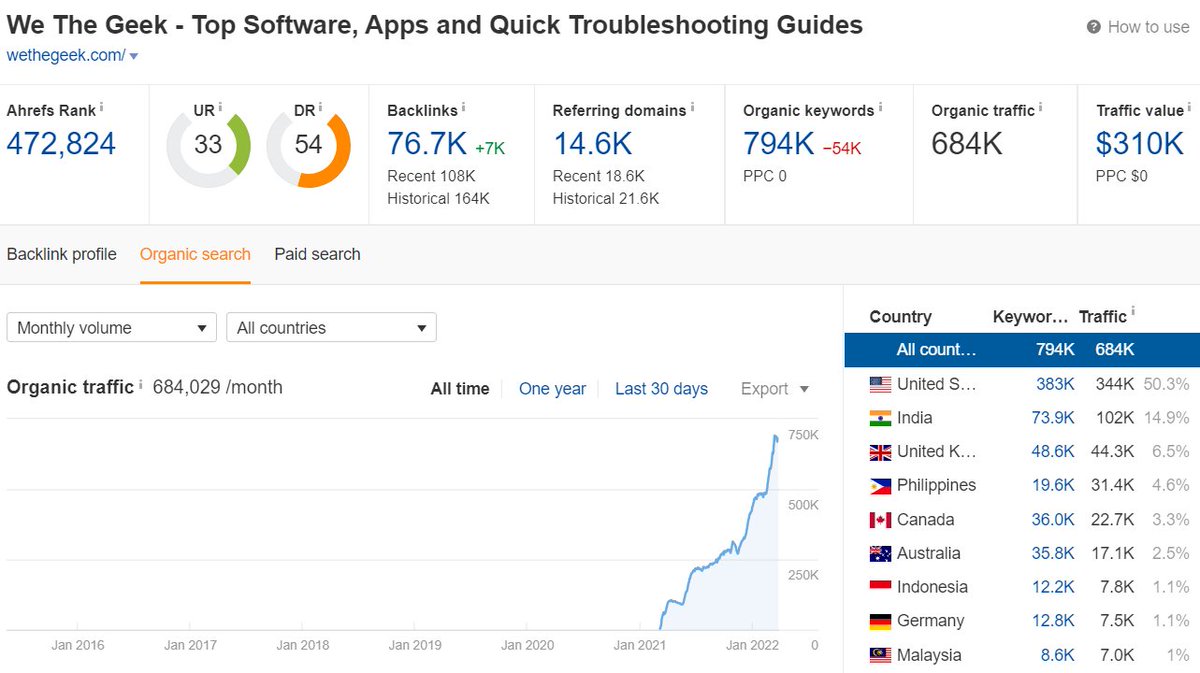This screenshot has width=1200, height=673.
Task: Click the Canada flag icon
Action: pyautogui.click(x=880, y=519)
